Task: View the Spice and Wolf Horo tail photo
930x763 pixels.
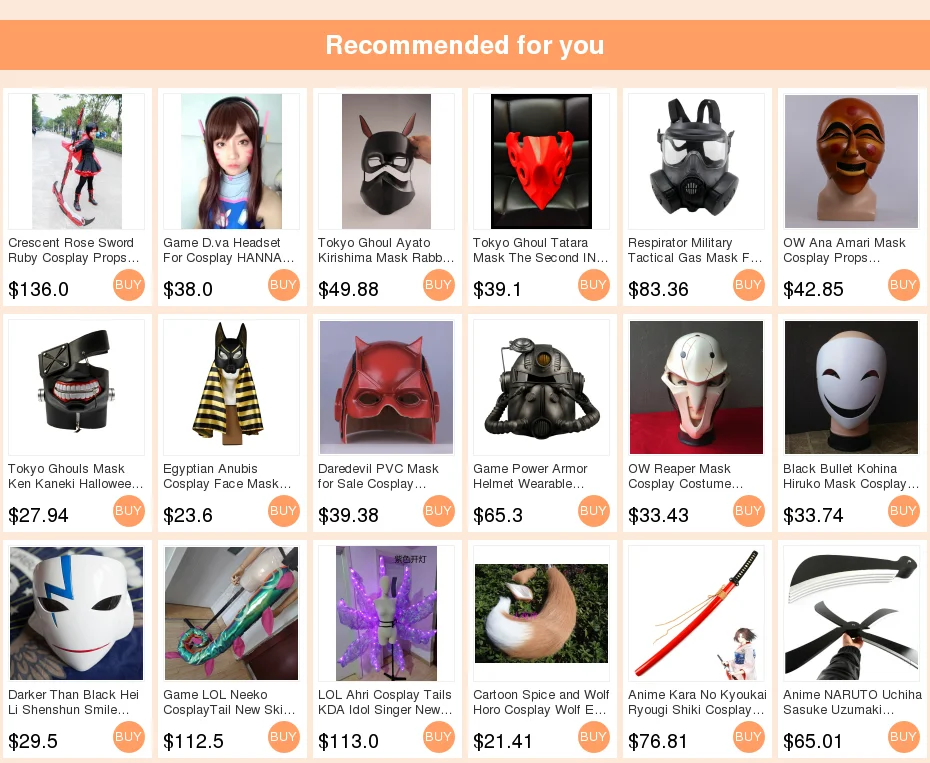Action: point(542,613)
